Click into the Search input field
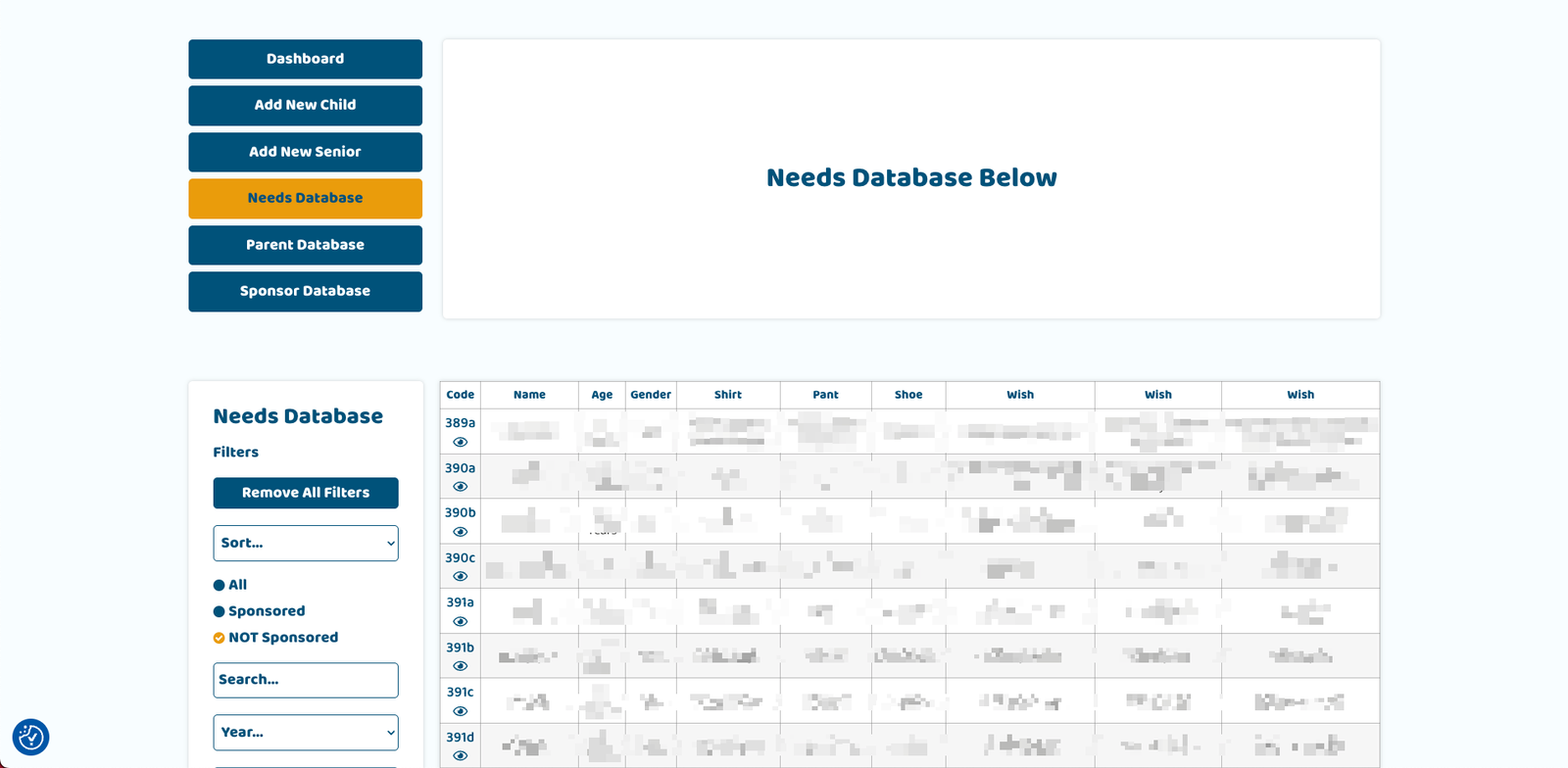The width and height of the screenshot is (1568, 768). [306, 680]
